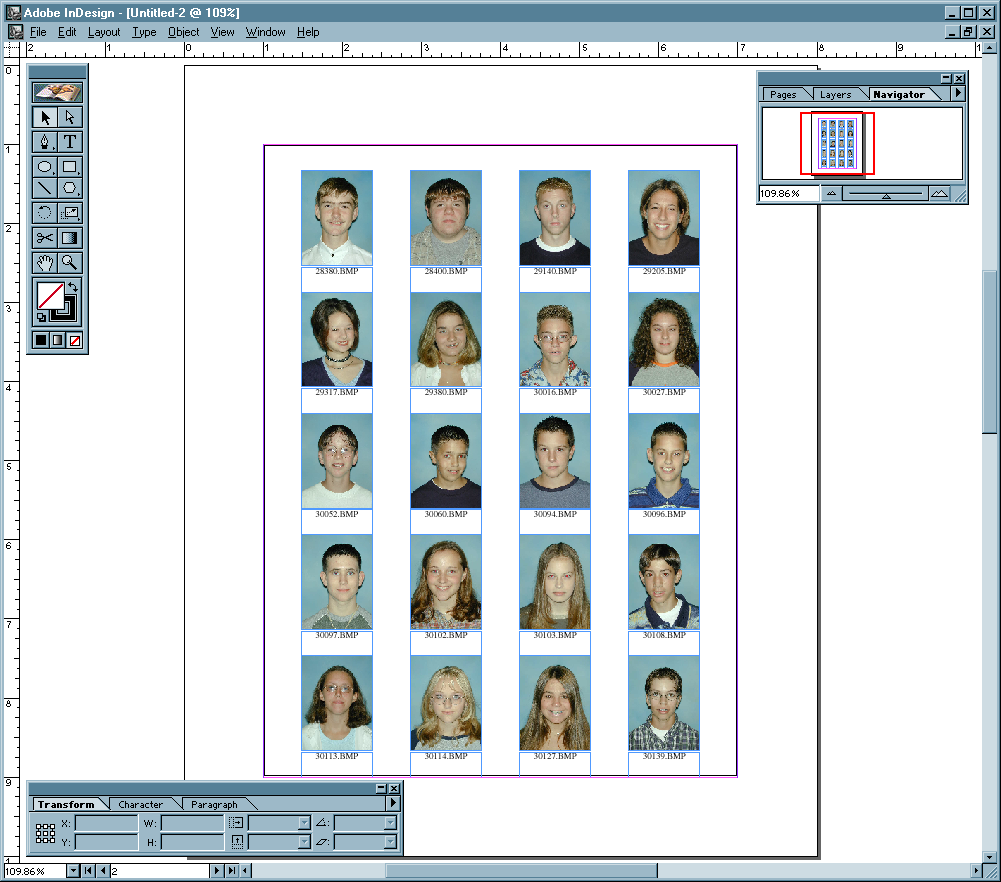This screenshot has height=882, width=1001.
Task: Select the Hand tool
Action: point(45,262)
